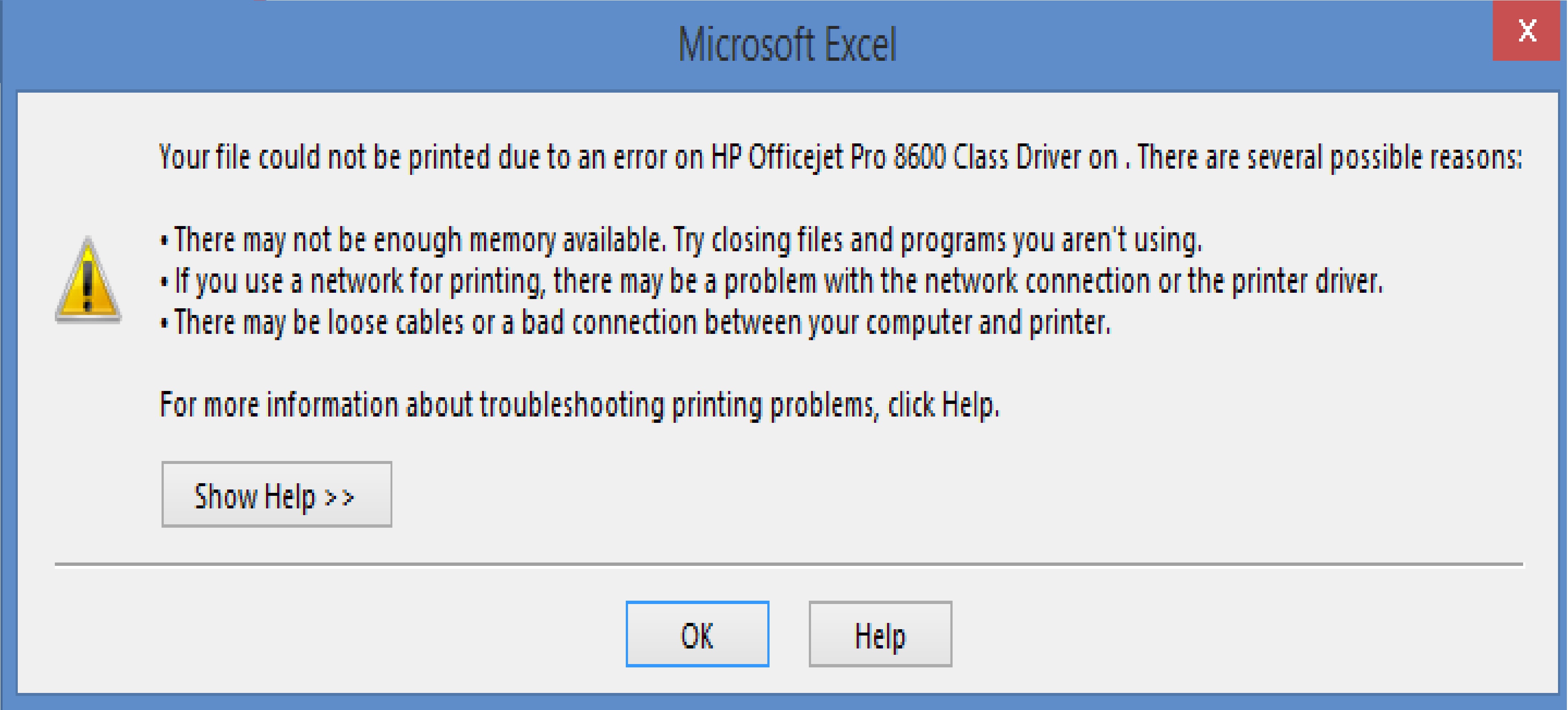Click the Help button beside OK
1568x710 pixels.
point(880,634)
